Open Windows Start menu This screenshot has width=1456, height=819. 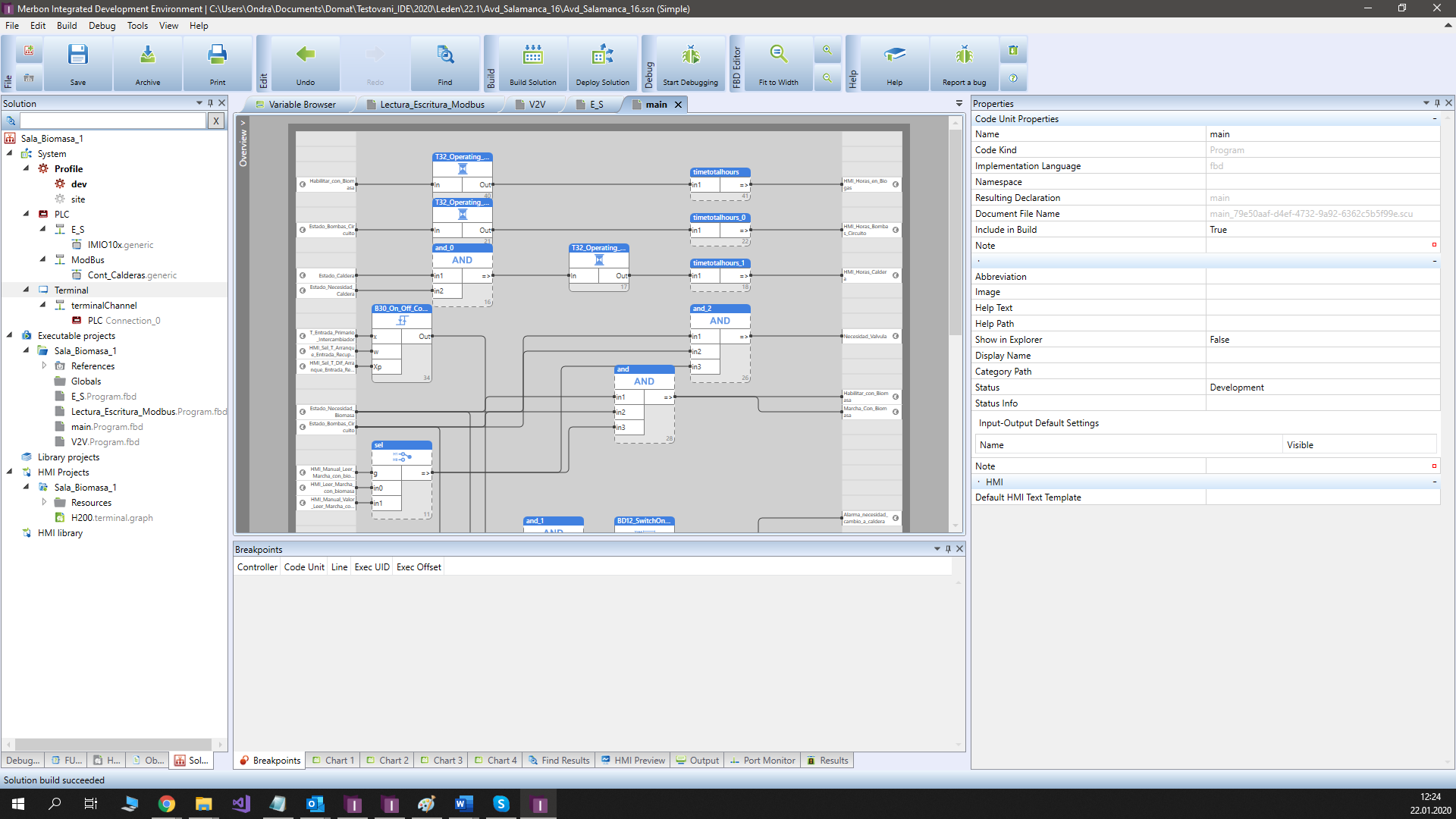(18, 804)
